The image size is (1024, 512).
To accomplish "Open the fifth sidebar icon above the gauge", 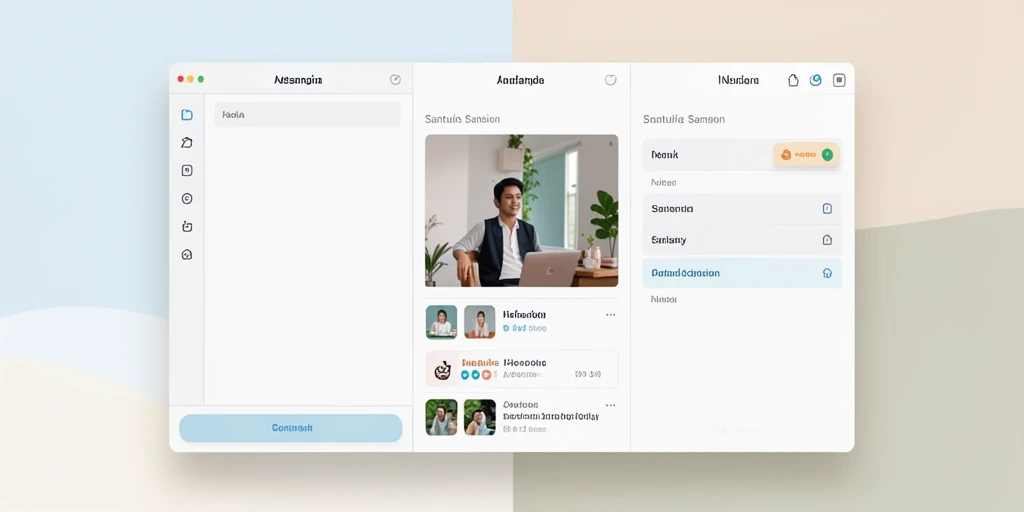I will (187, 227).
